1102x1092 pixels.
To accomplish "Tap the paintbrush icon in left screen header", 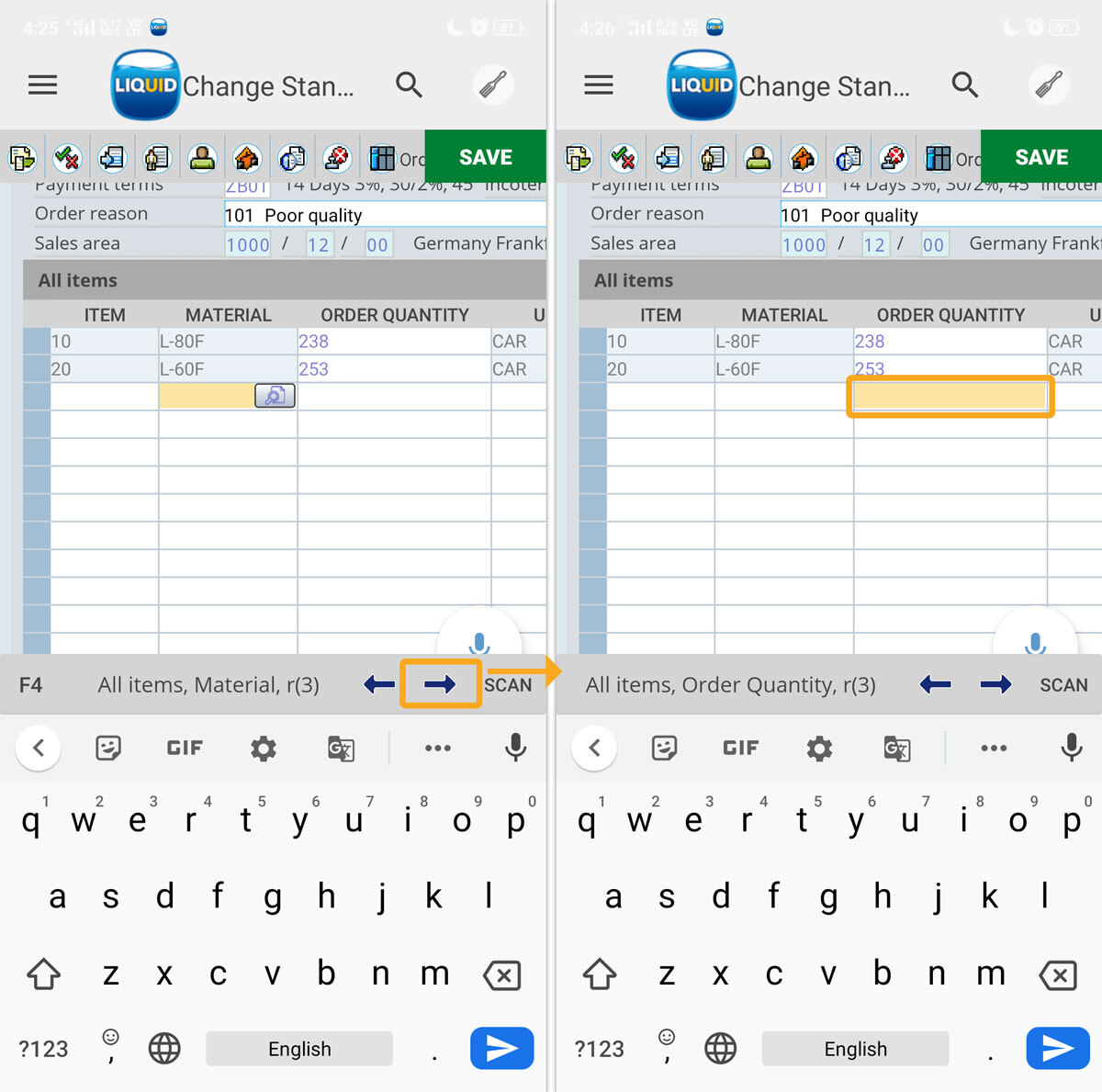I will tap(493, 85).
